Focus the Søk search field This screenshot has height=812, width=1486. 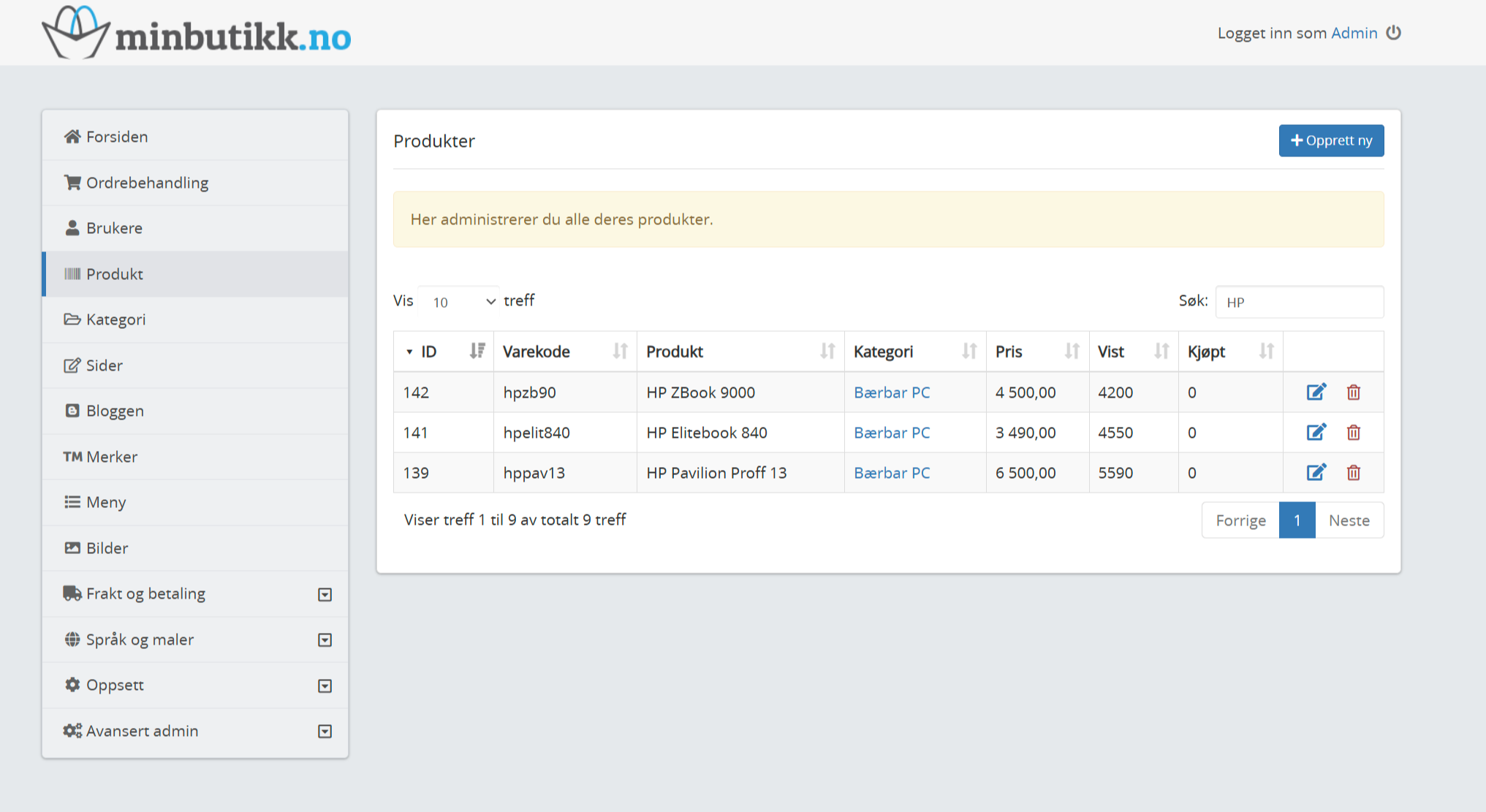pos(1299,302)
